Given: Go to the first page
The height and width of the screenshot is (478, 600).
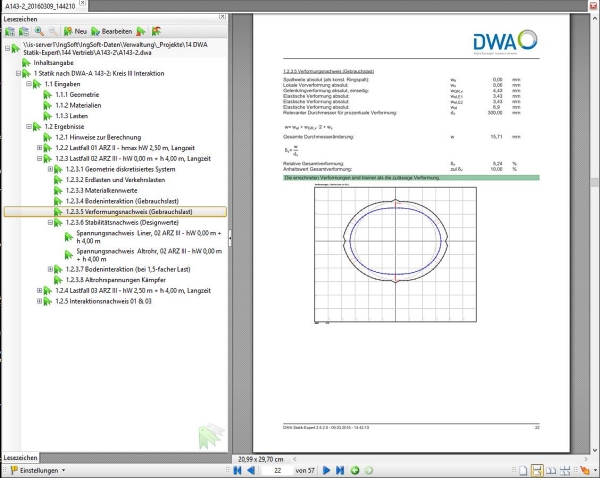Looking at the screenshot, I should 238,469.
